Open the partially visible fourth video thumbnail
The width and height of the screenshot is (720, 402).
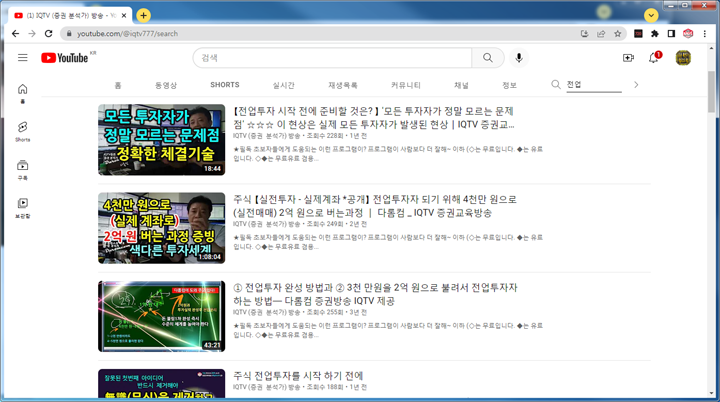point(162,384)
